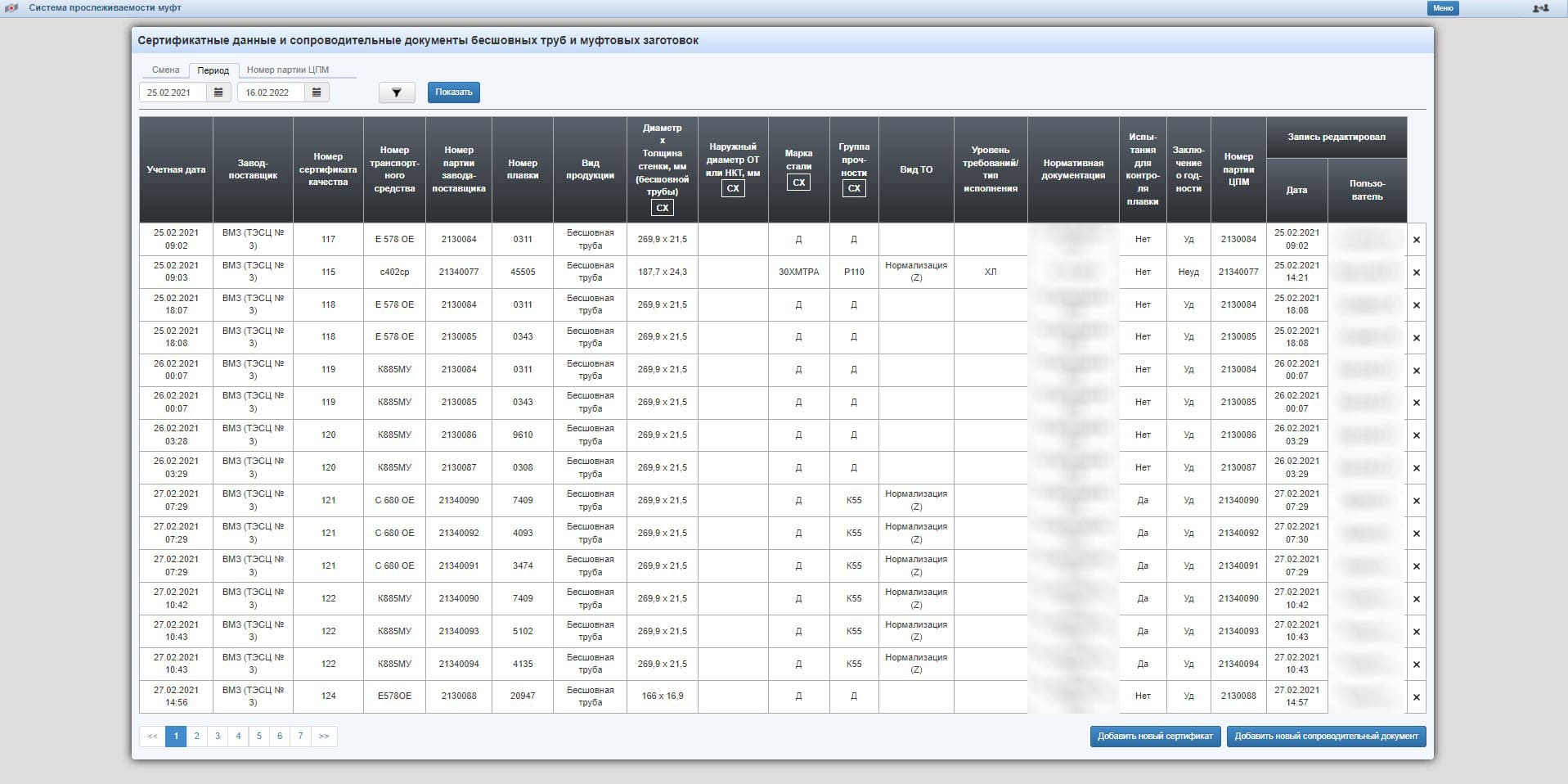Image resolution: width=1568 pixels, height=784 pixels.
Task: Toggle CX box under Группа прочности header
Action: point(853,188)
